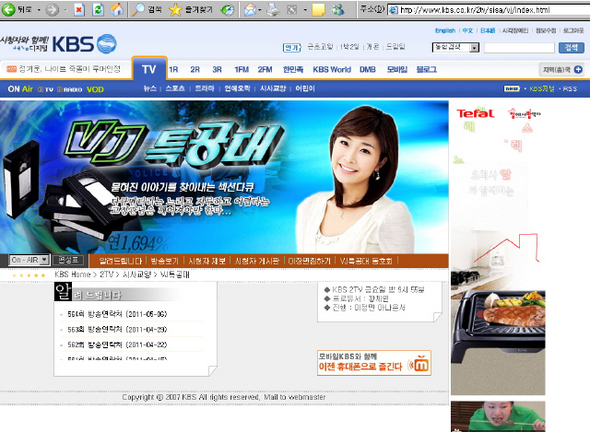590x432 pixels.
Task: Click the KBS logo
Action: click(x=84, y=44)
